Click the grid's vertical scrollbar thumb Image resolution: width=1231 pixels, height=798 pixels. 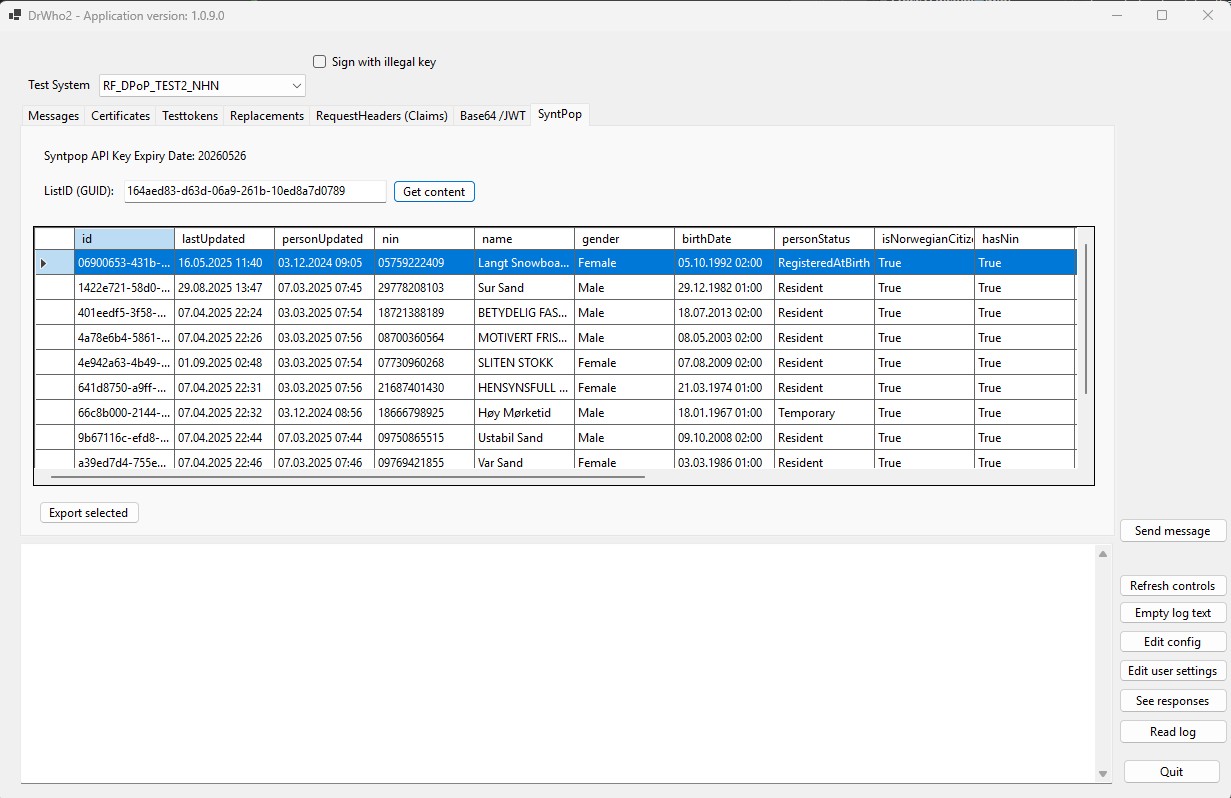(x=1086, y=320)
